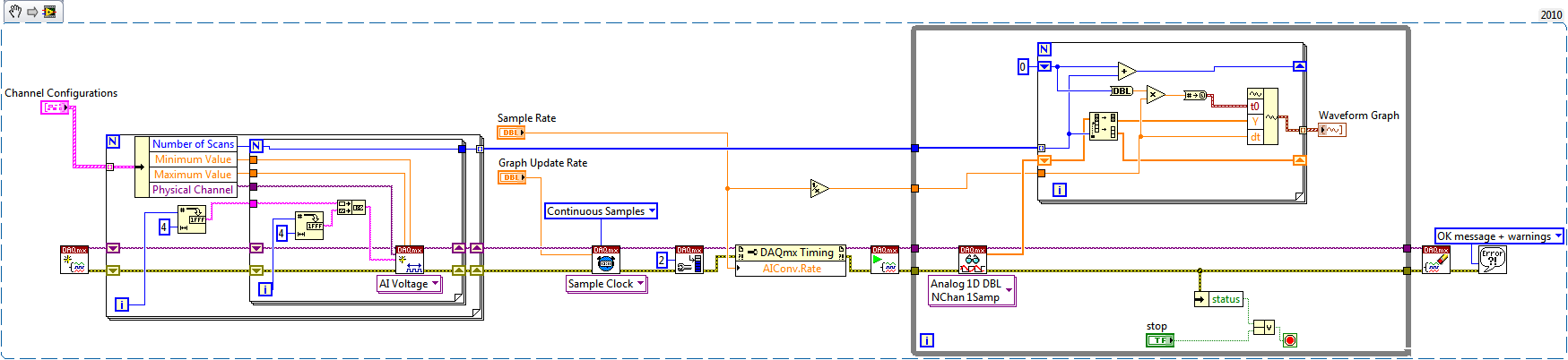Select the Sample Rate DBL terminal

point(511,133)
